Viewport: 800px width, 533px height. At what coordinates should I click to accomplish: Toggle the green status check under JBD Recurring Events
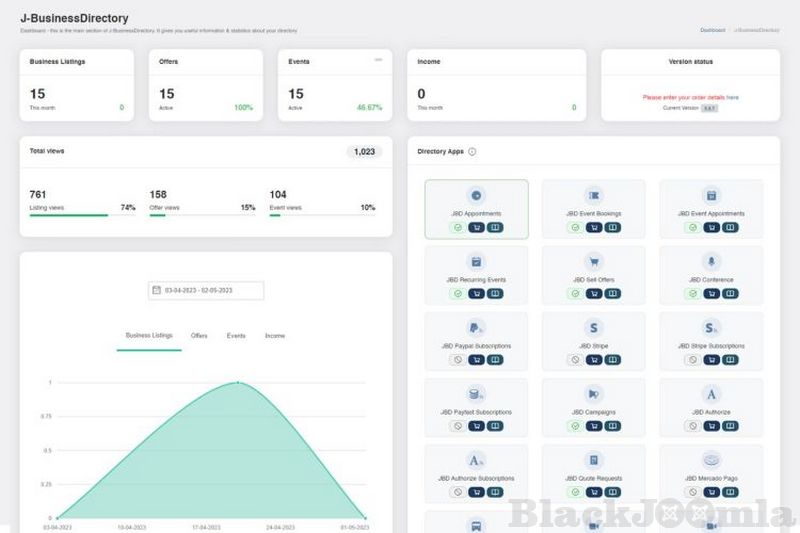point(457,294)
